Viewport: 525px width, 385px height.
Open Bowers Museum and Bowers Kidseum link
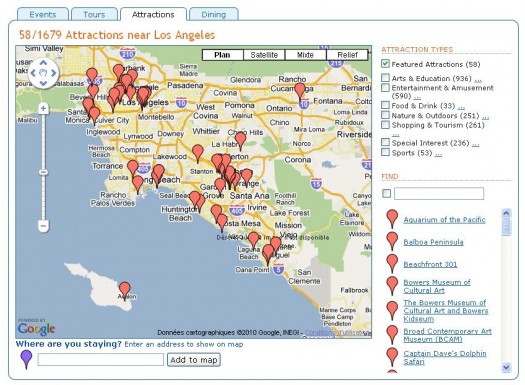pyautogui.click(x=446, y=311)
